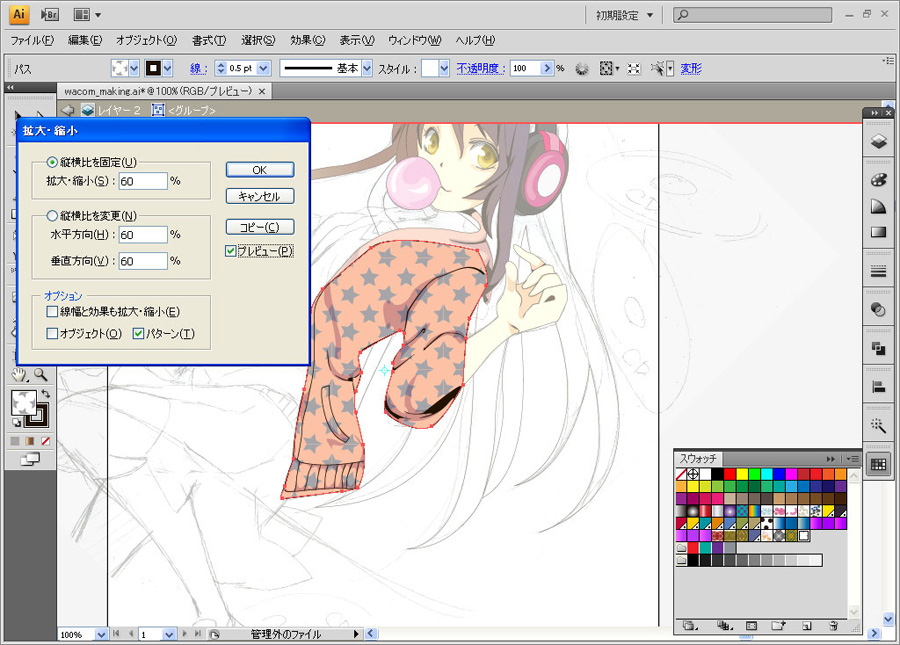
Task: Go to last artboard in status bar
Action: tap(198, 634)
